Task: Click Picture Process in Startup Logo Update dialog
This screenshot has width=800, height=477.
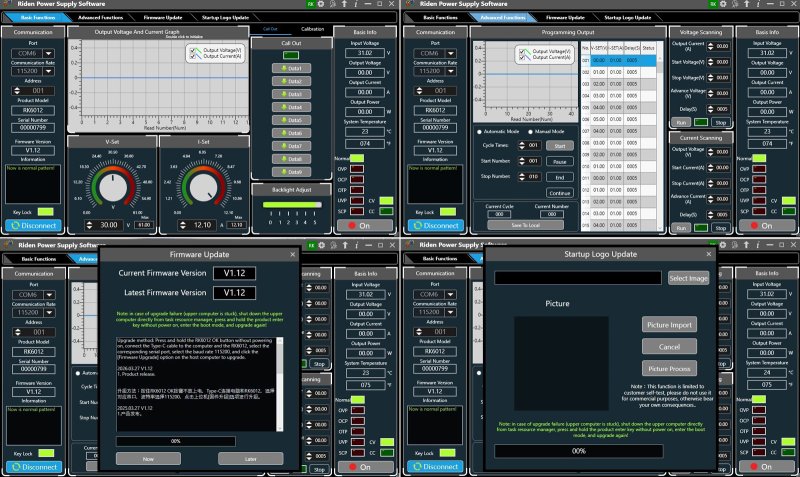Action: [669, 368]
